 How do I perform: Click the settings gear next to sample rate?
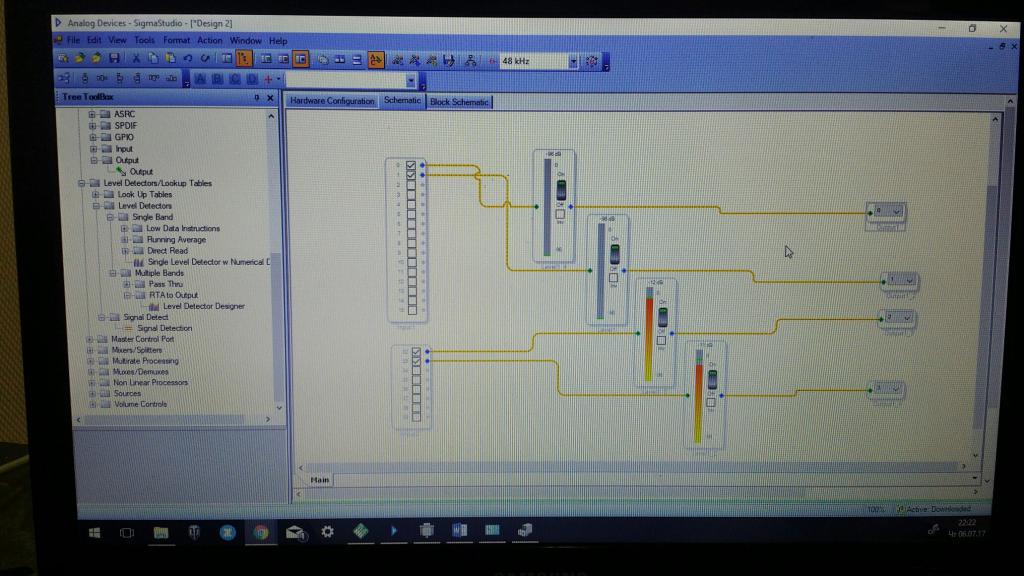point(591,61)
